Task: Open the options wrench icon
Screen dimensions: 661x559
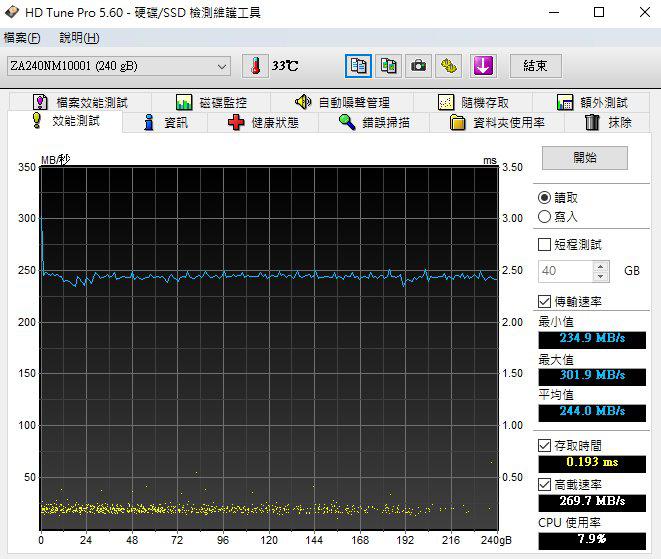Action: [450, 66]
